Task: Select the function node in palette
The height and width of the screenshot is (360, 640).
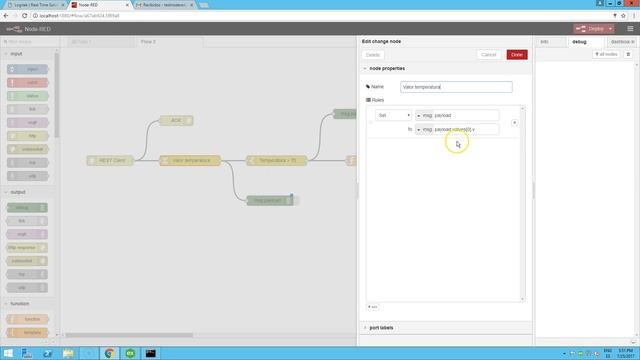Action: (x=28, y=319)
